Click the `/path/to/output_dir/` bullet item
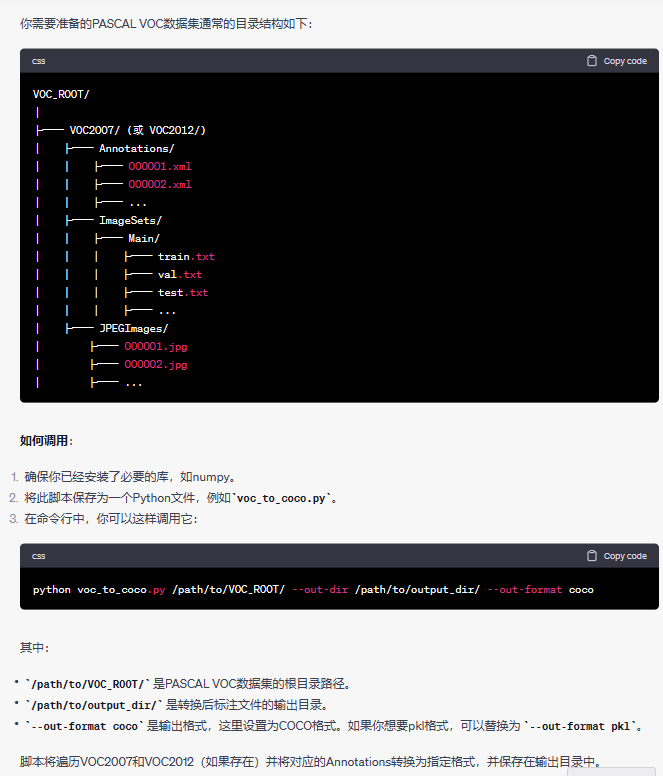Image resolution: width=663 pixels, height=776 pixels. click(x=177, y=705)
